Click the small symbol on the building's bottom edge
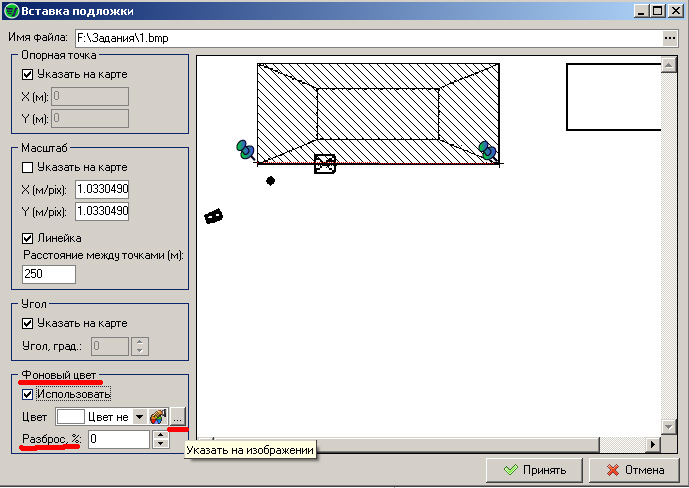 [x=325, y=164]
